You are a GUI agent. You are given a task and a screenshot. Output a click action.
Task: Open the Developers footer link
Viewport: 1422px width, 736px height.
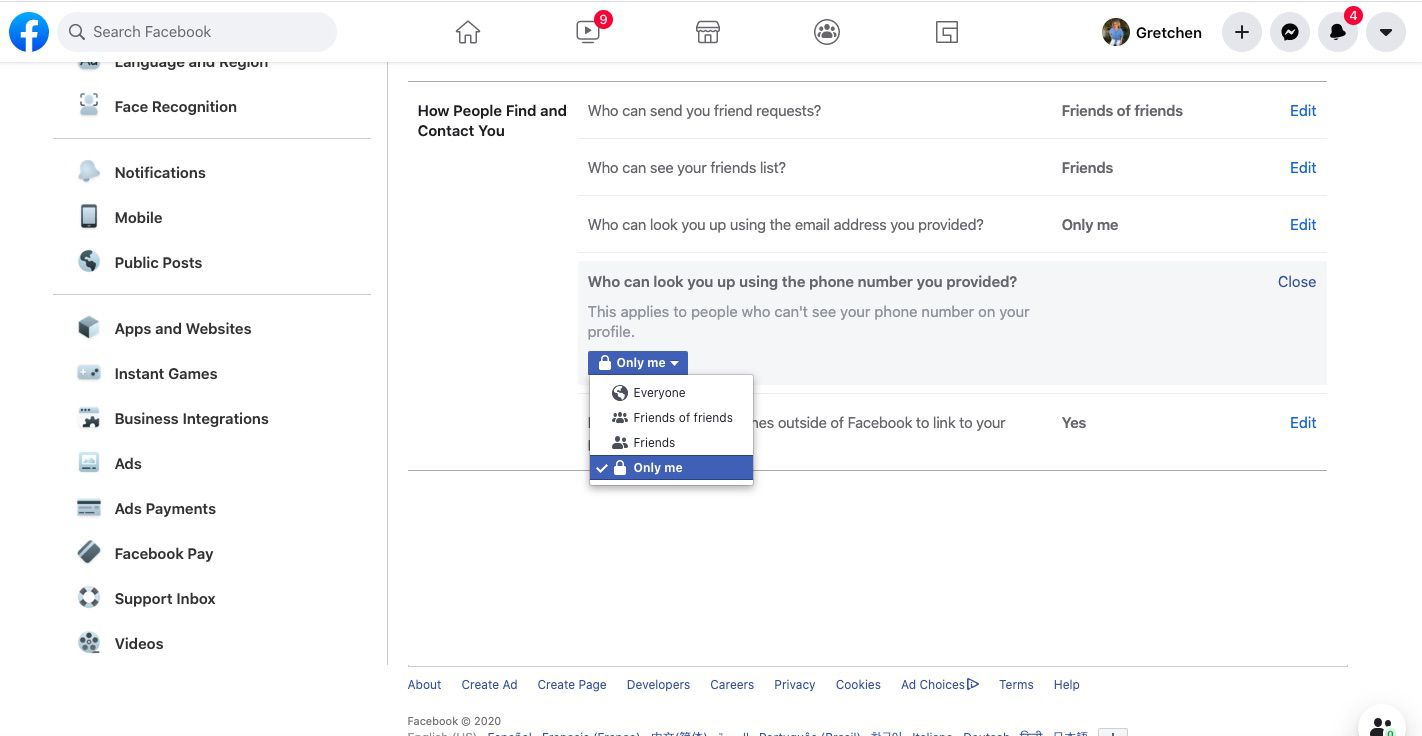click(x=658, y=685)
